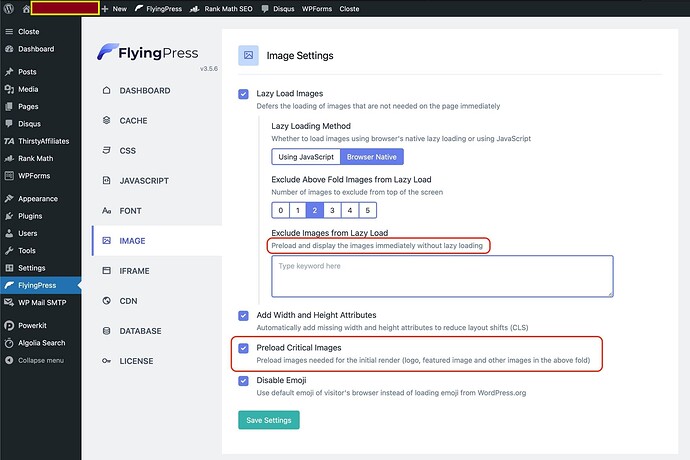This screenshot has width=690, height=460.
Task: Click the home site icon in admin bar
Action: [26, 9]
